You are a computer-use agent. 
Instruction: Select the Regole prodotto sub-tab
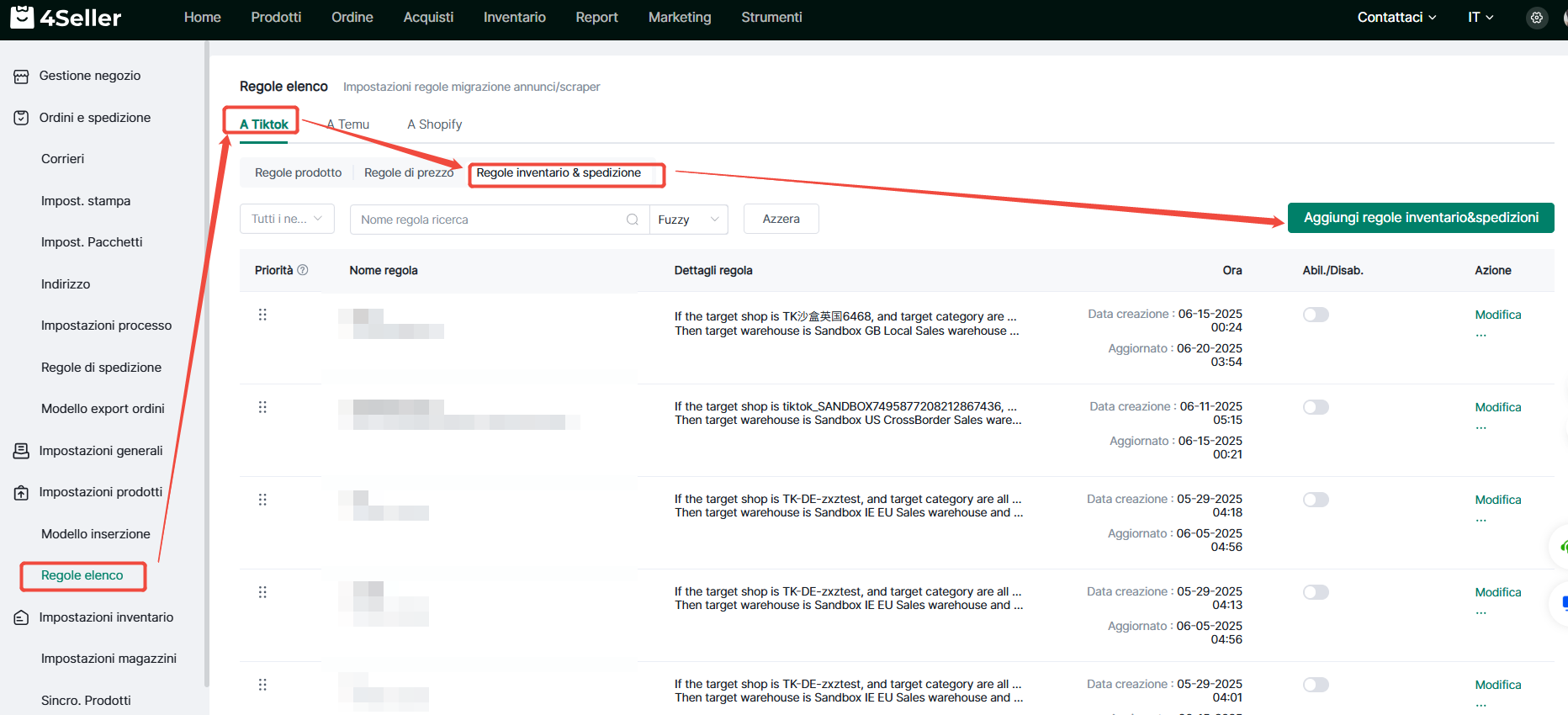pyautogui.click(x=298, y=172)
